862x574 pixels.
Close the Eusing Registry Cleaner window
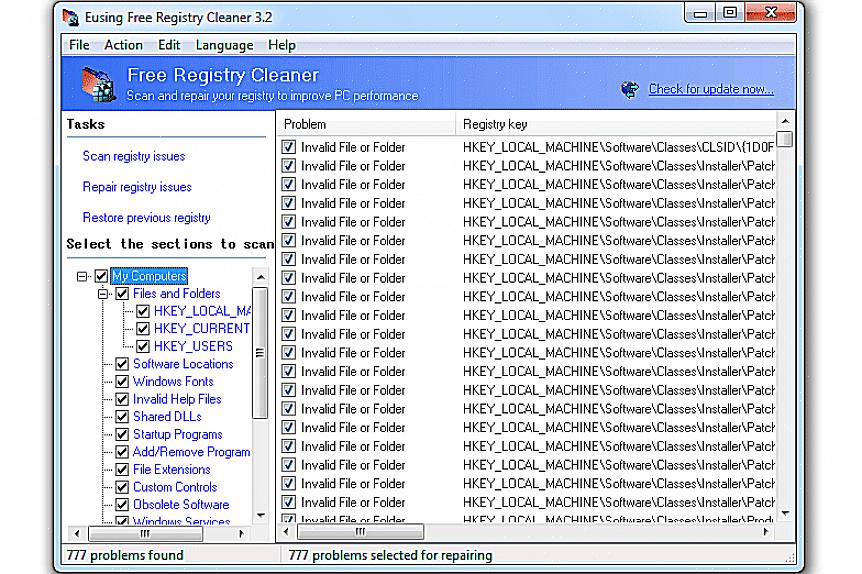coord(771,13)
